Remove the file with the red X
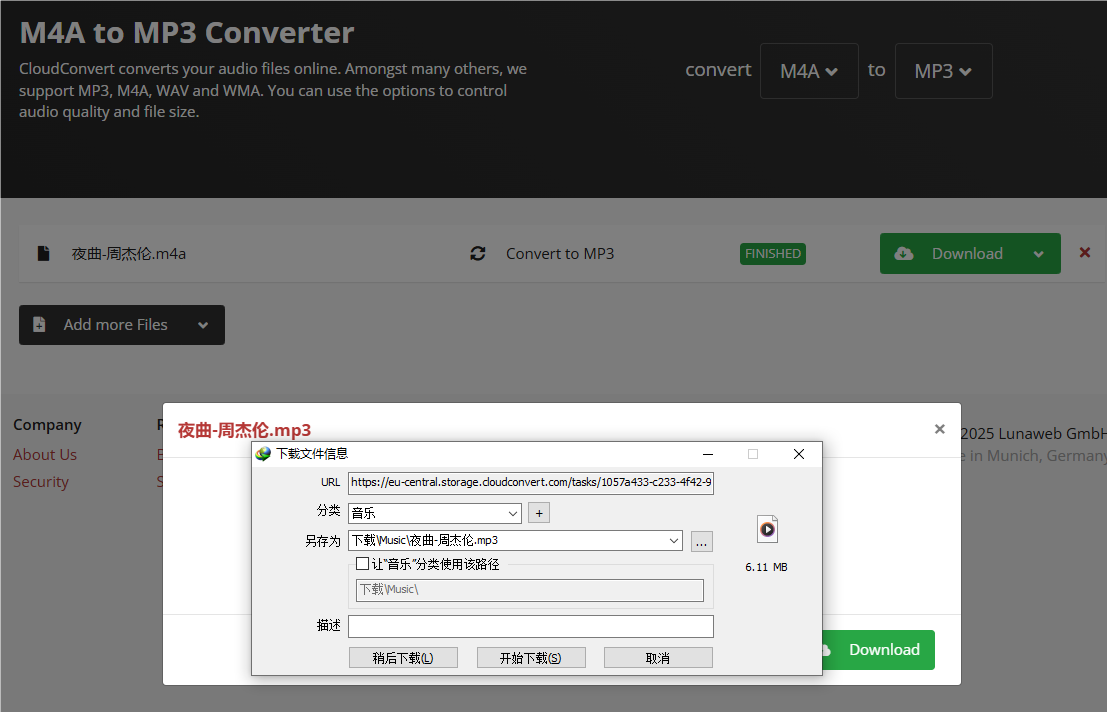This screenshot has width=1107, height=712. (x=1085, y=253)
